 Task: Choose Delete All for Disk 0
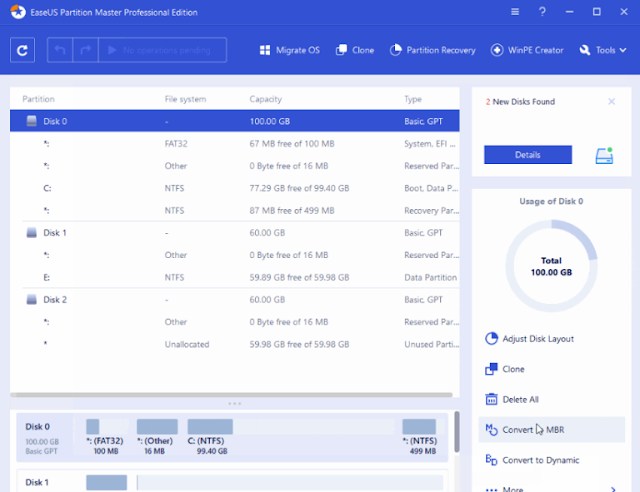[512, 399]
